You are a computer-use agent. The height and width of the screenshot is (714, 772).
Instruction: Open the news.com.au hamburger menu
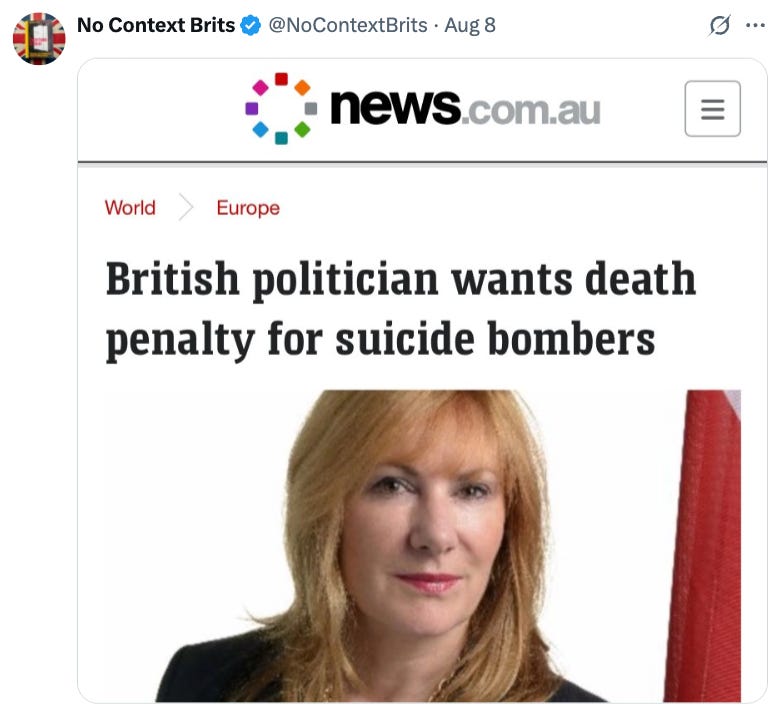click(712, 108)
